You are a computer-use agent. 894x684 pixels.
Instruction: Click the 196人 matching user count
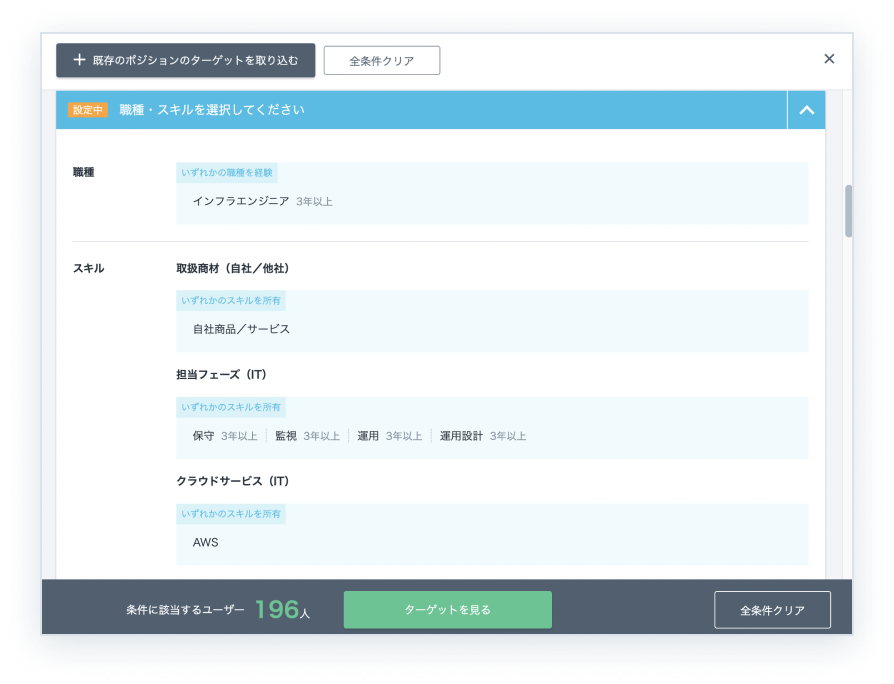[281, 610]
